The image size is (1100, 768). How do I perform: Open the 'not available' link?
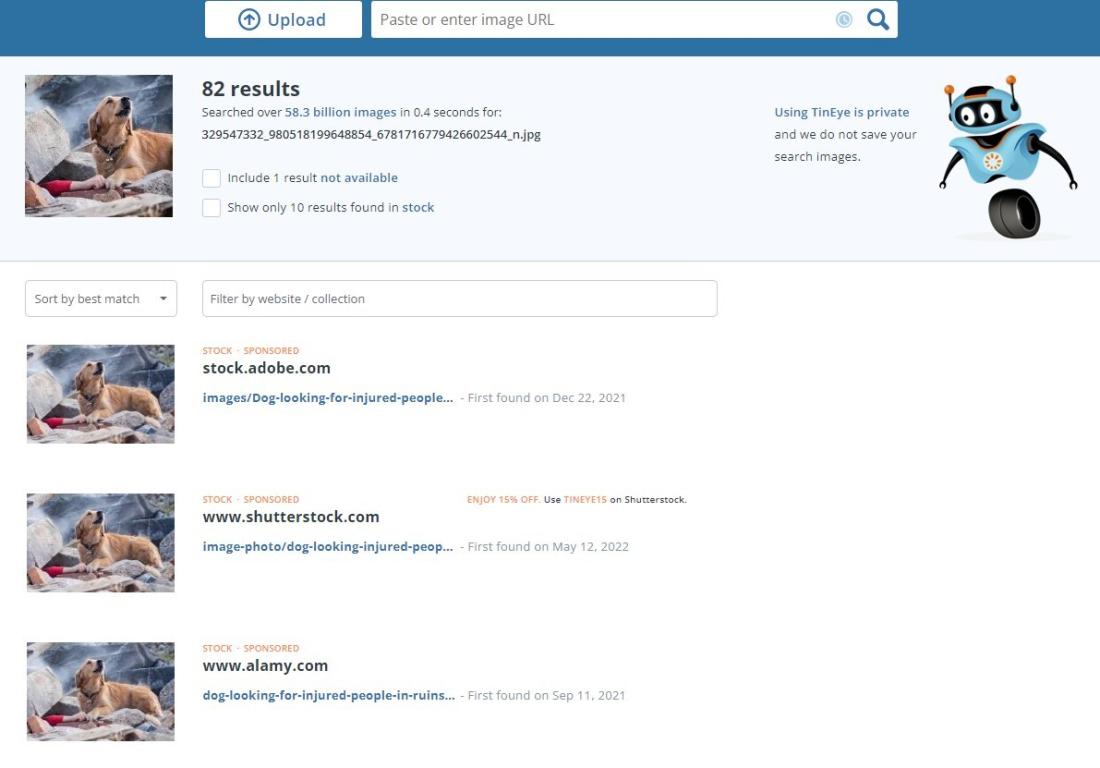point(358,178)
